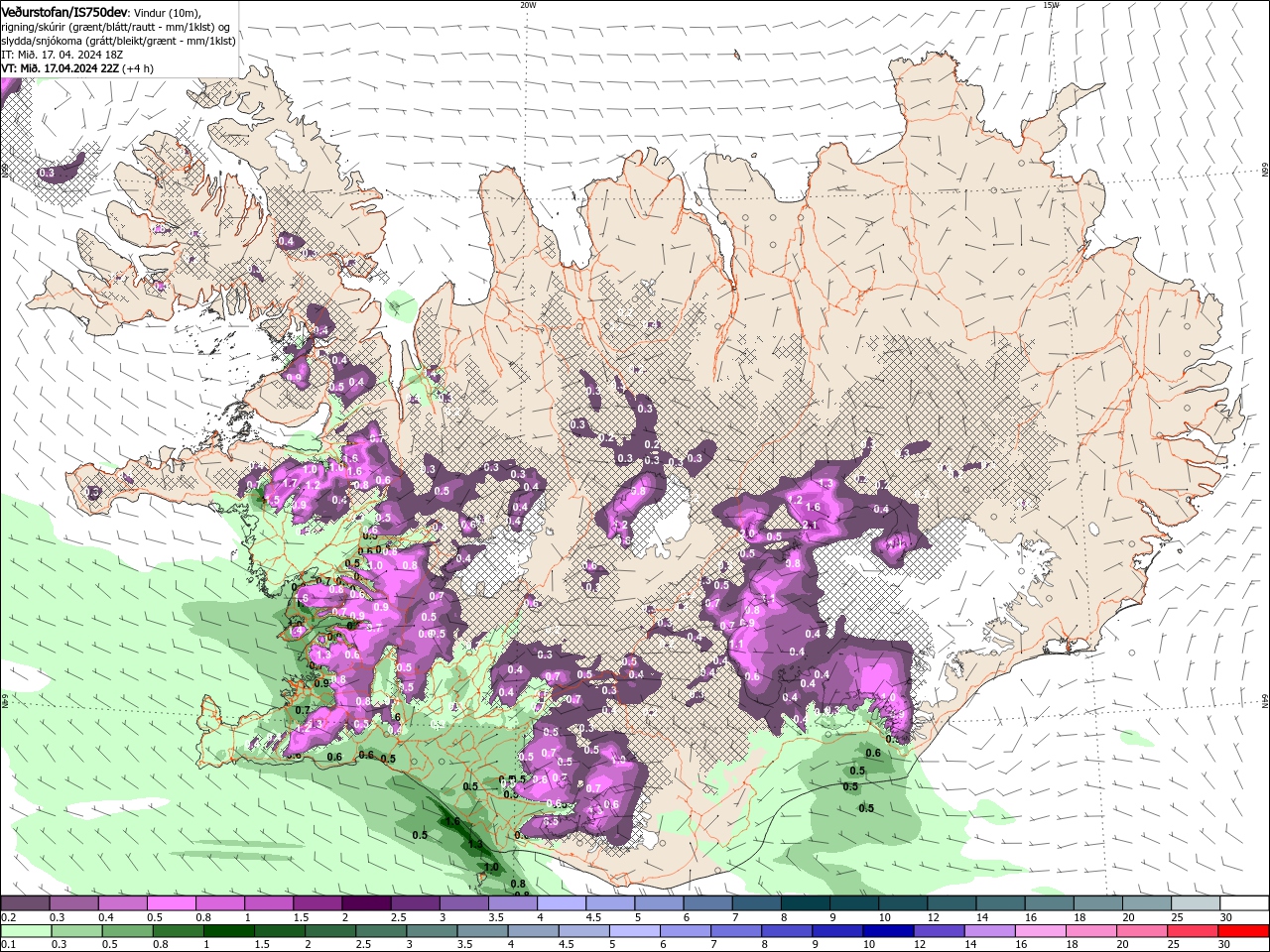Click the light pink 16 swatch, lower scale
The width and height of the screenshot is (1270, 952).
click(x=1041, y=931)
